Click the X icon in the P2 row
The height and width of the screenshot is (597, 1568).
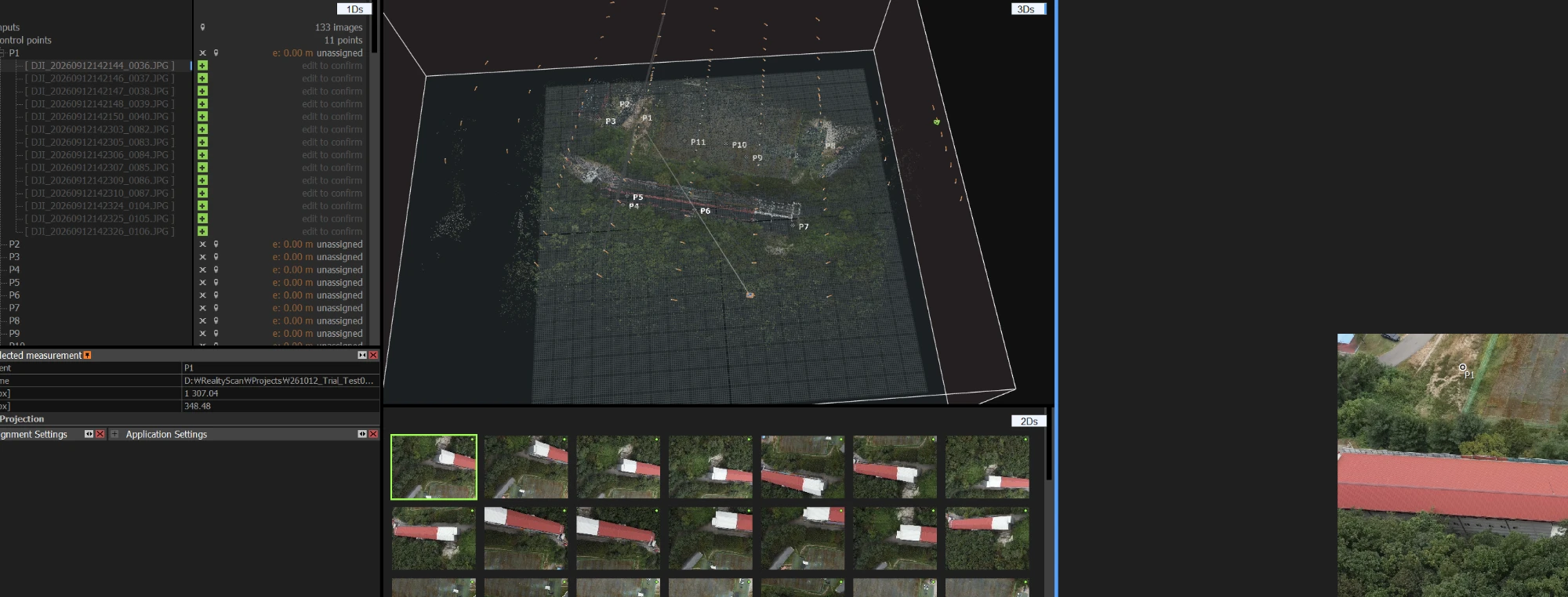pos(202,244)
